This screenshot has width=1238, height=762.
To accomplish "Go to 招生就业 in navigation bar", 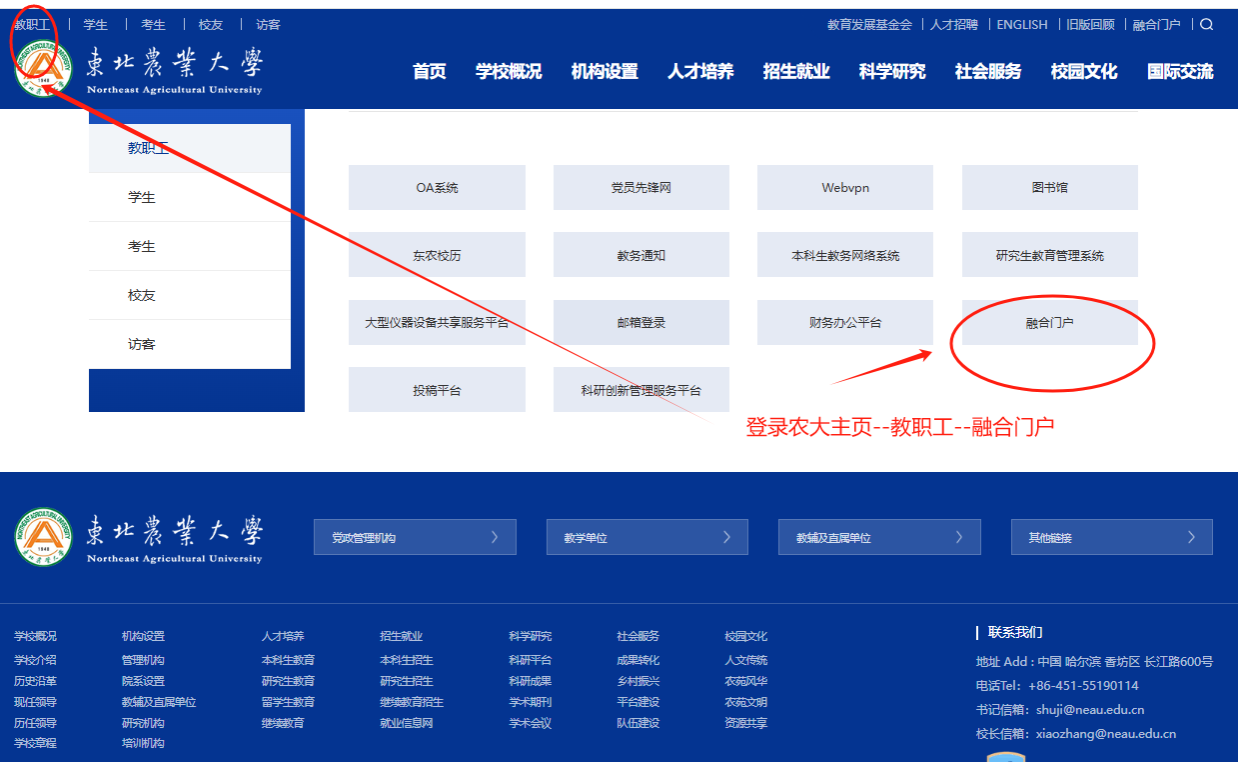I will click(x=796, y=71).
